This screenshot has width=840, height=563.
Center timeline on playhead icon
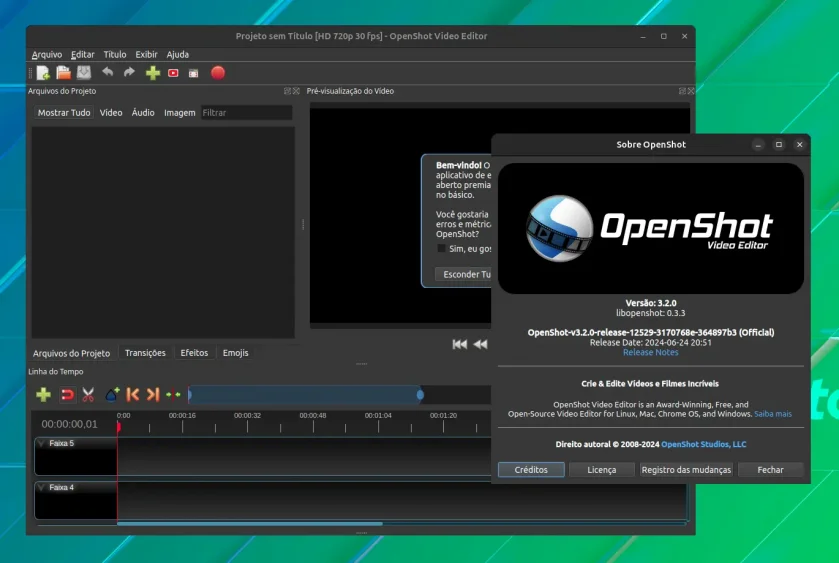173,395
